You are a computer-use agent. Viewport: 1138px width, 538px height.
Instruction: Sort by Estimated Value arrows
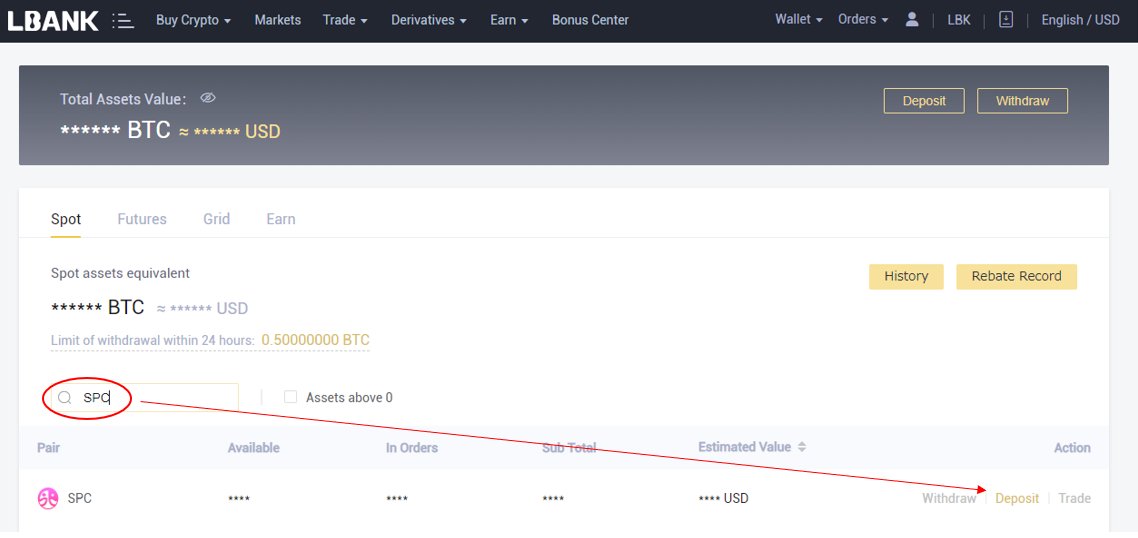[x=802, y=447]
